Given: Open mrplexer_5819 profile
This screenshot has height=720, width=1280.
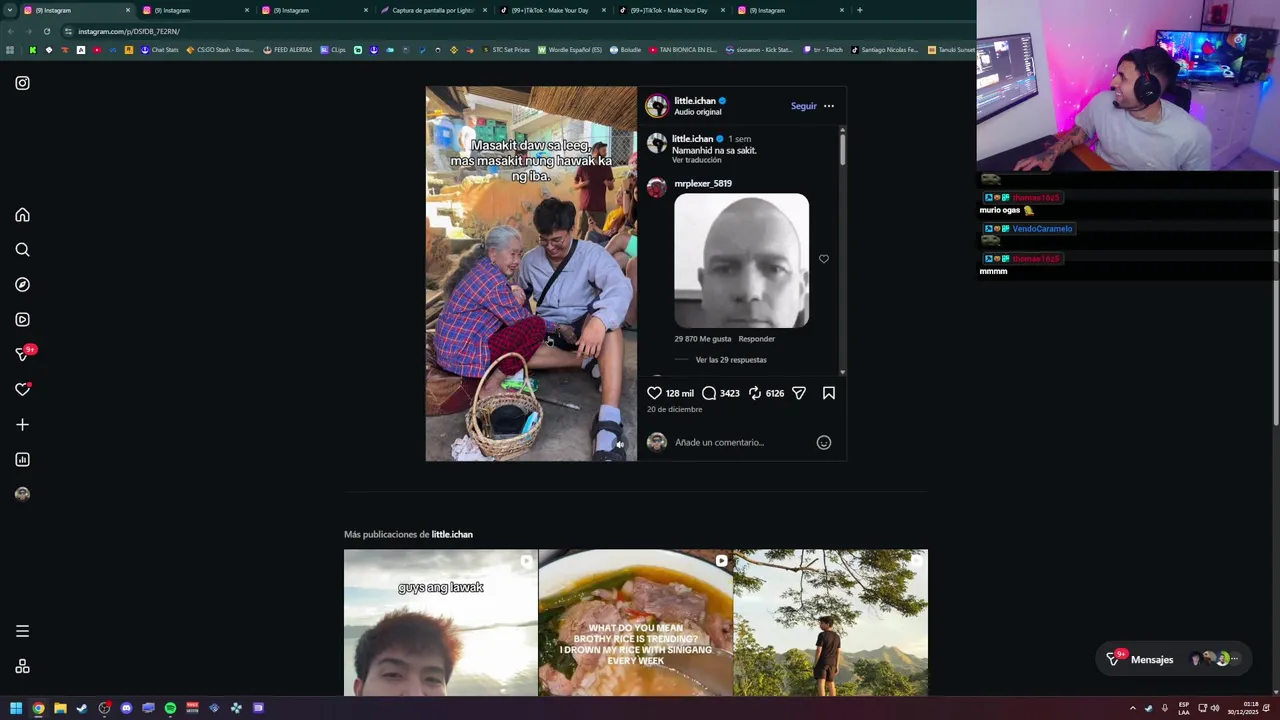Looking at the screenshot, I should [x=703, y=183].
